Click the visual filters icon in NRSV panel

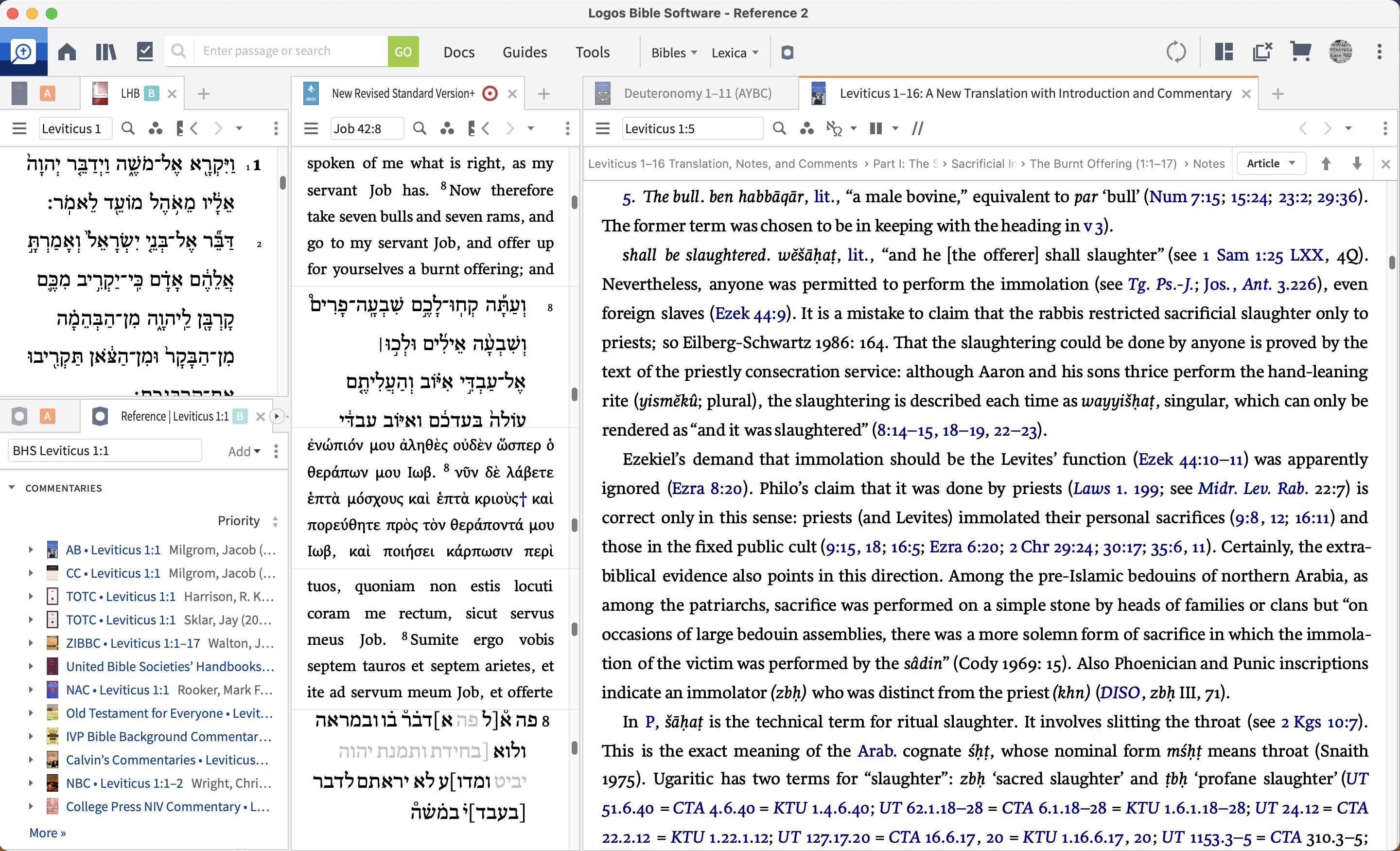pyautogui.click(x=447, y=128)
